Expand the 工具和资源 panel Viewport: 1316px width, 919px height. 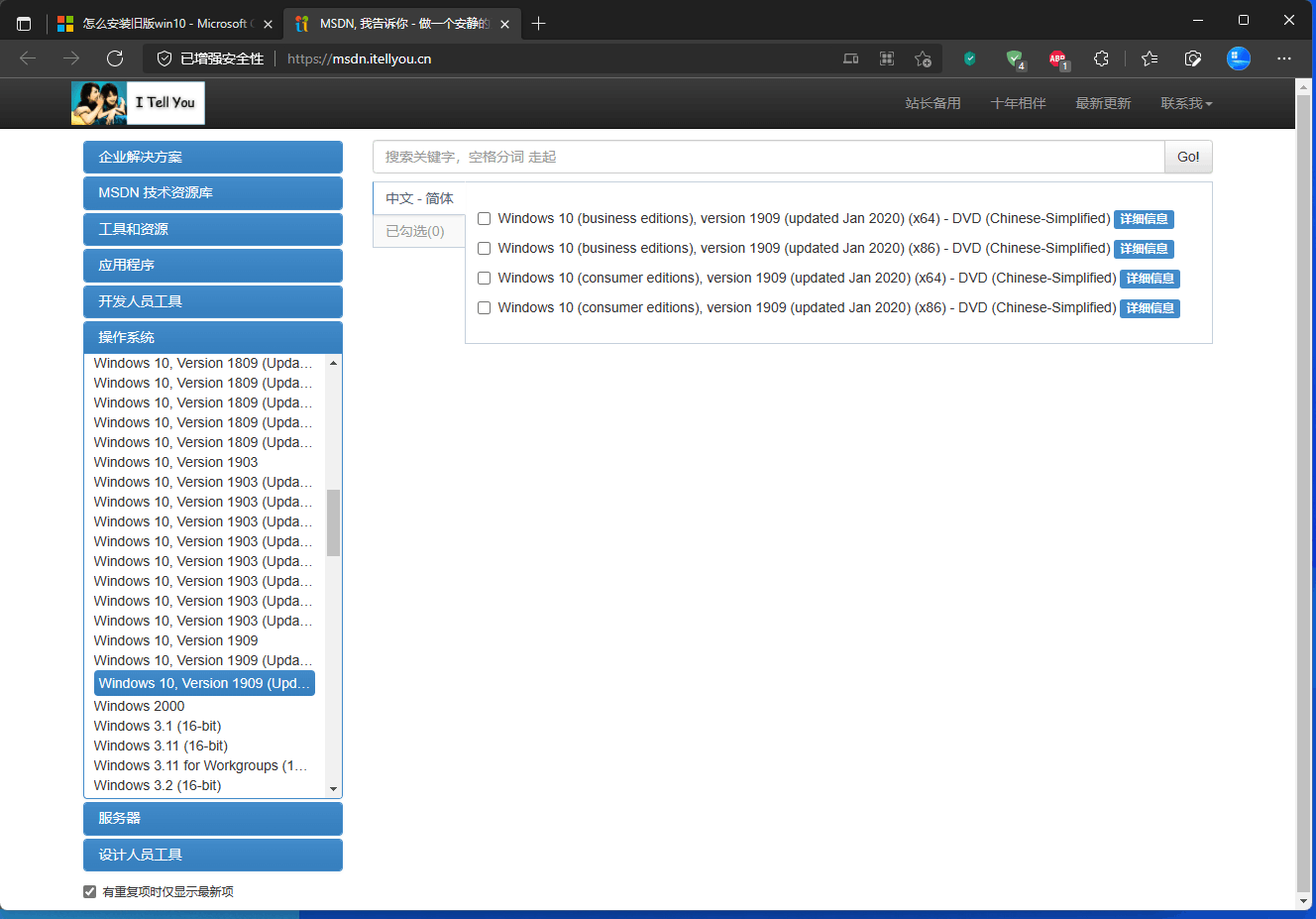pyautogui.click(x=213, y=229)
